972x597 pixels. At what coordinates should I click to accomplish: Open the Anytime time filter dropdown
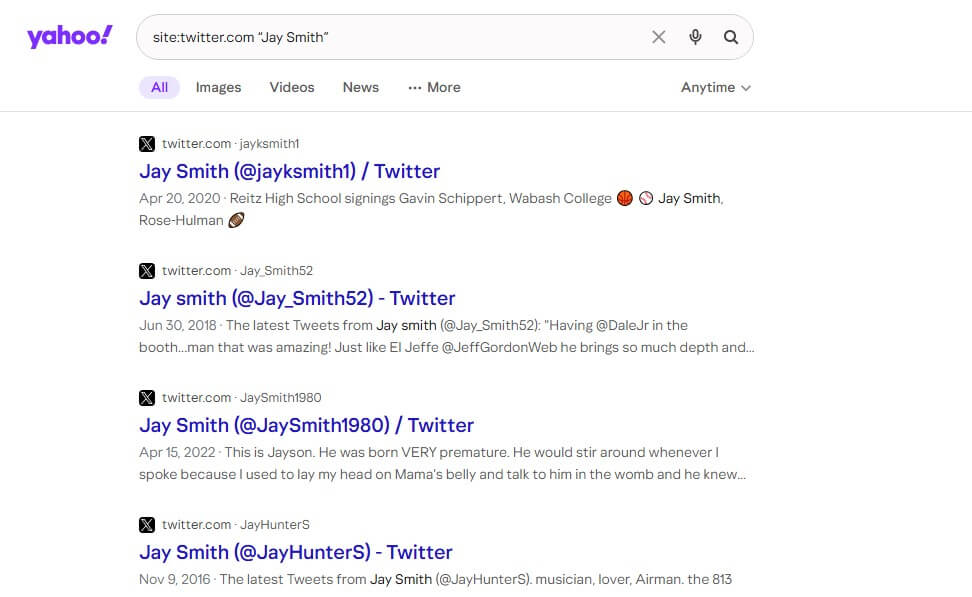tap(715, 87)
